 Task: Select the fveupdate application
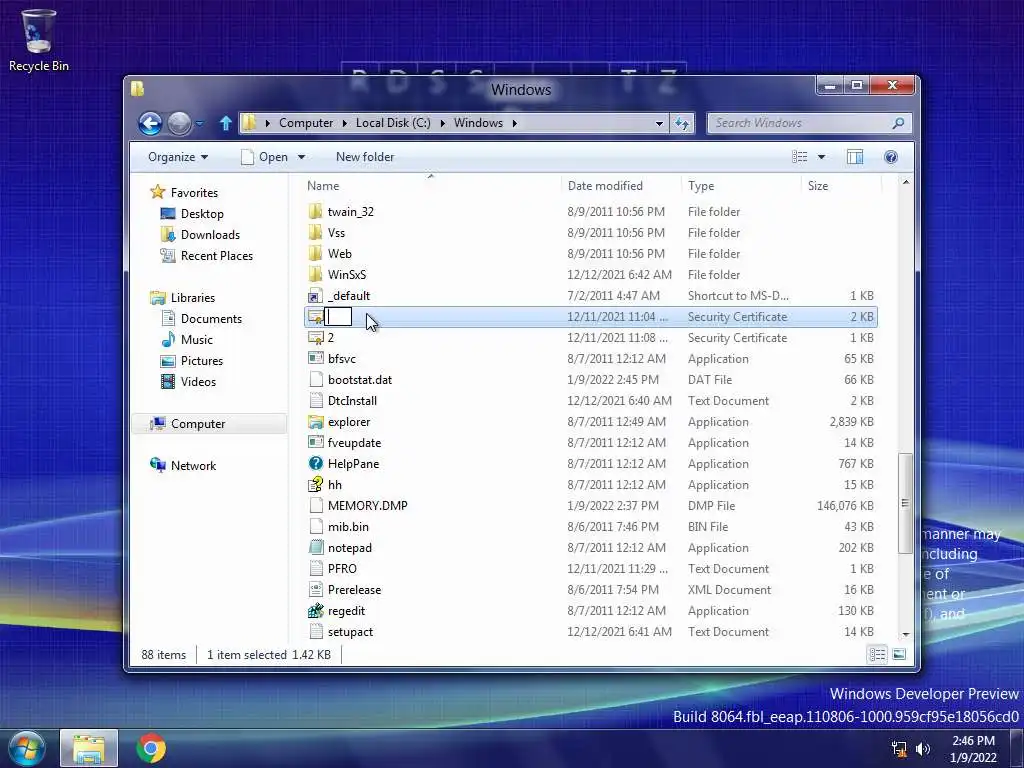click(x=354, y=443)
